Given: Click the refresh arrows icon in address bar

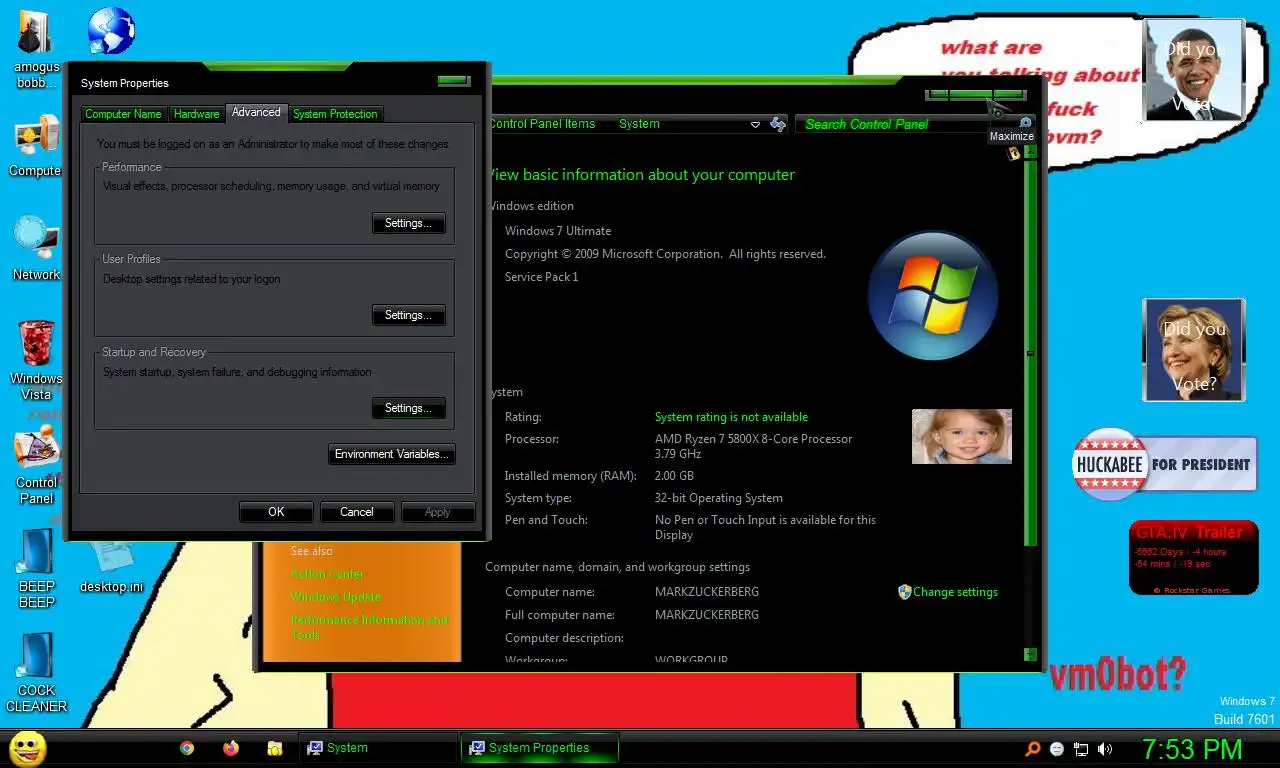Looking at the screenshot, I should pos(778,124).
